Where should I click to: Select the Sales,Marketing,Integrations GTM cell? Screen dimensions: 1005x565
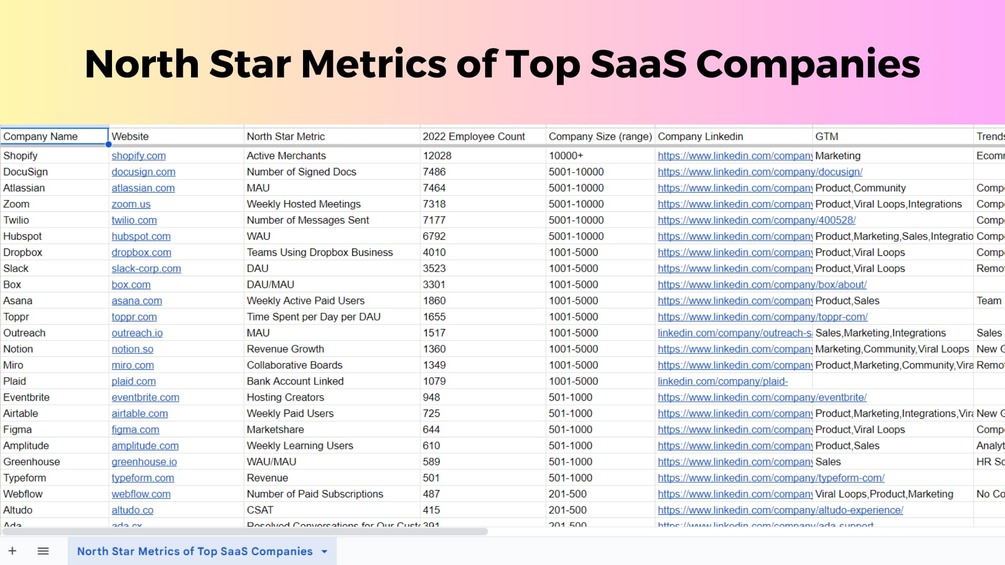tap(893, 333)
